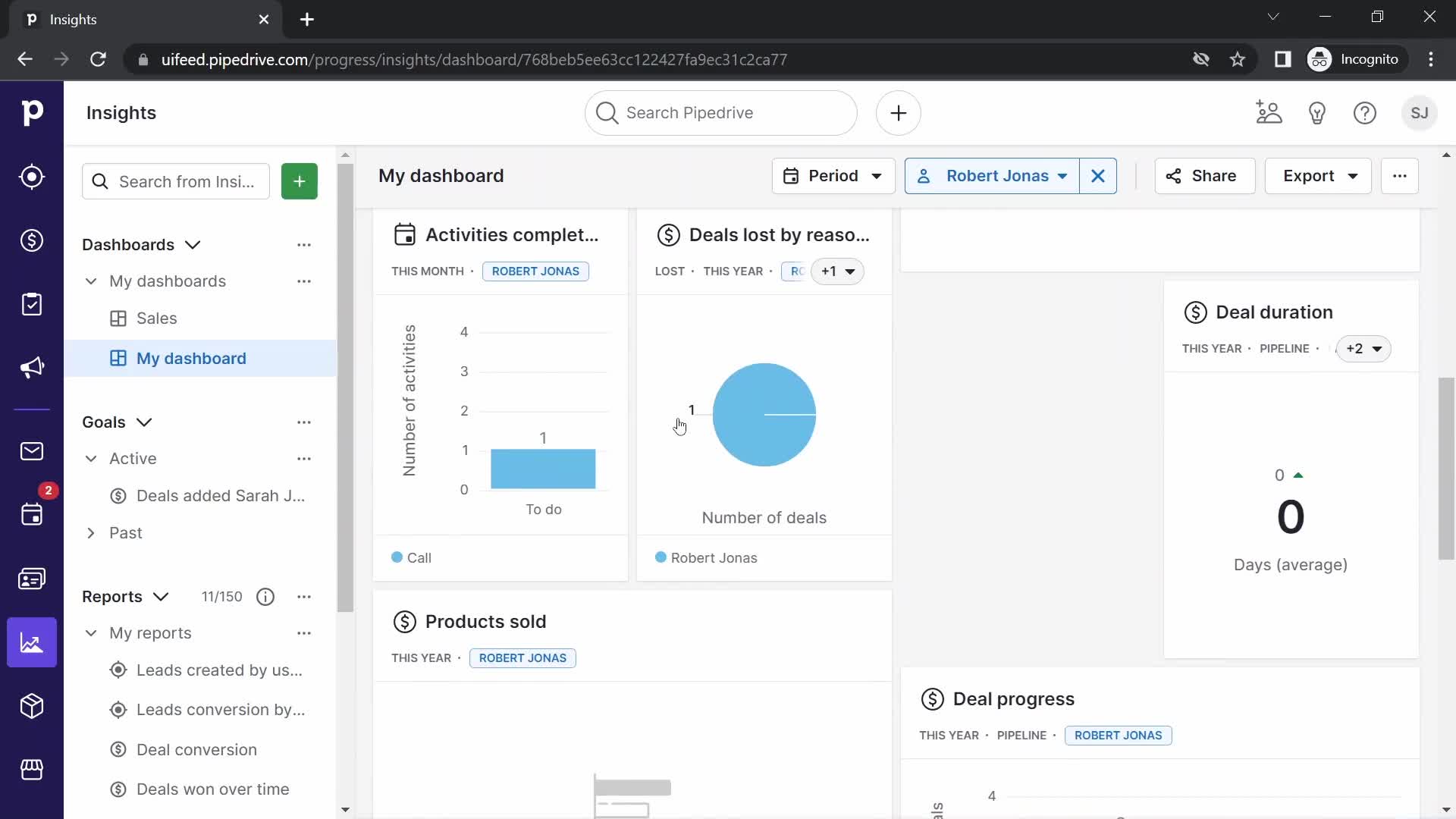Expand +2 filters on Deal duration report

(x=1363, y=349)
